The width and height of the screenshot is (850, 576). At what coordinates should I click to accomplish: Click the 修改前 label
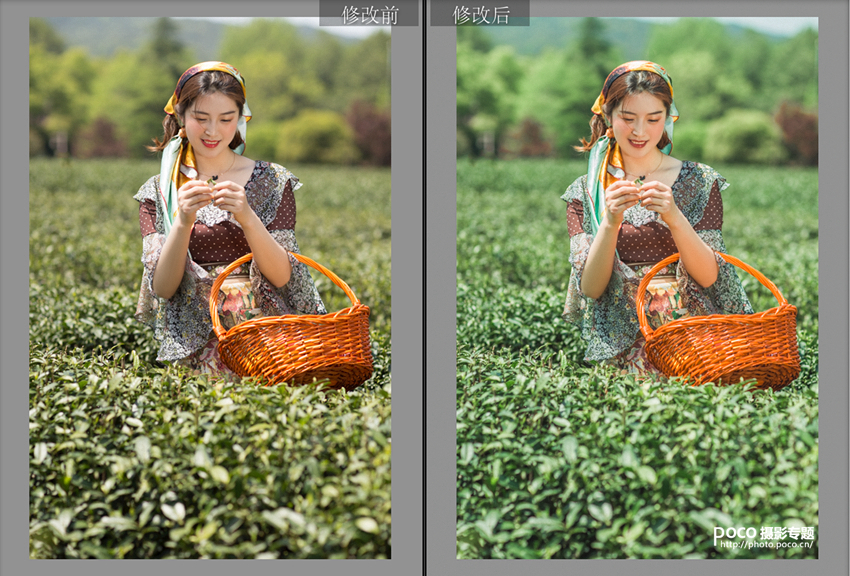(369, 14)
